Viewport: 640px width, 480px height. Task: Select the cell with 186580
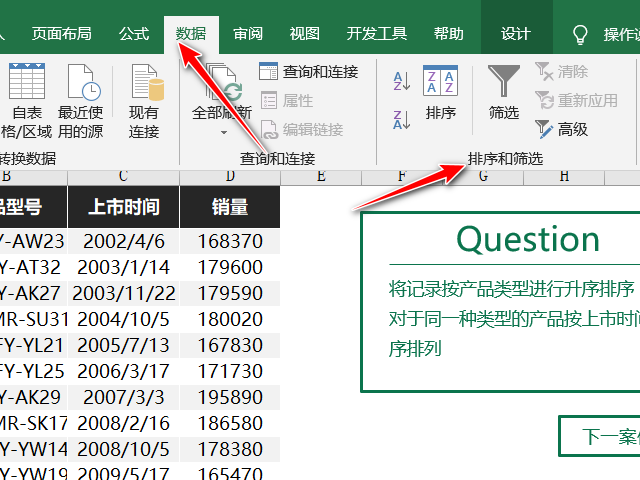click(230, 423)
